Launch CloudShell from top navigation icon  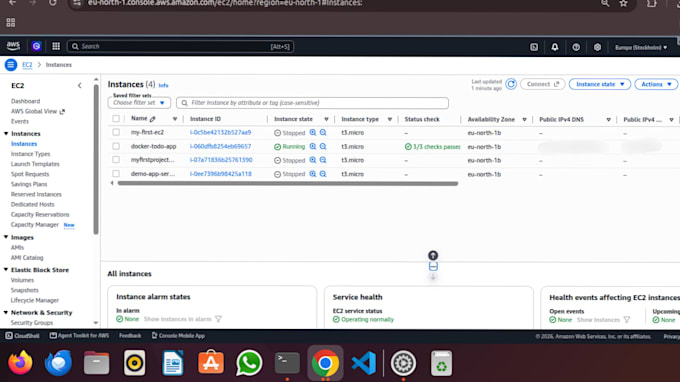534,47
